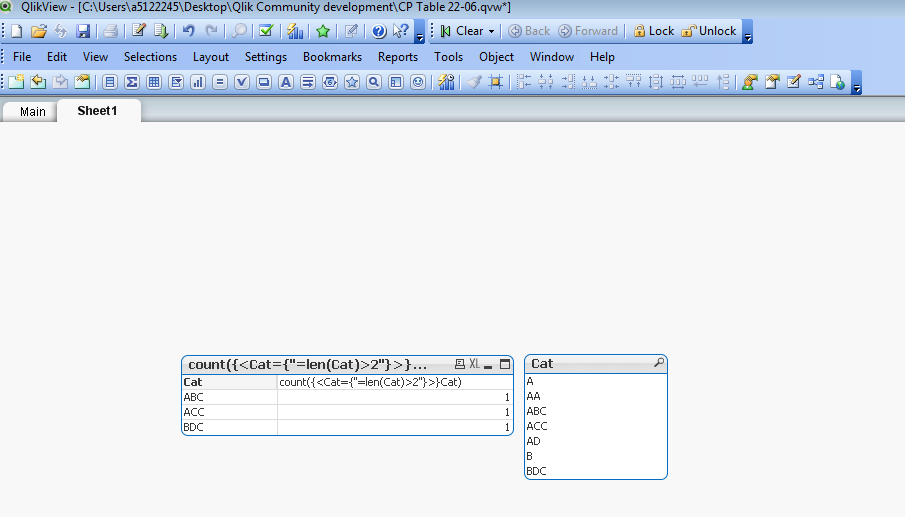Open User Preferences icon on design toolbar
Screen dimensions: 905x517
point(750,82)
